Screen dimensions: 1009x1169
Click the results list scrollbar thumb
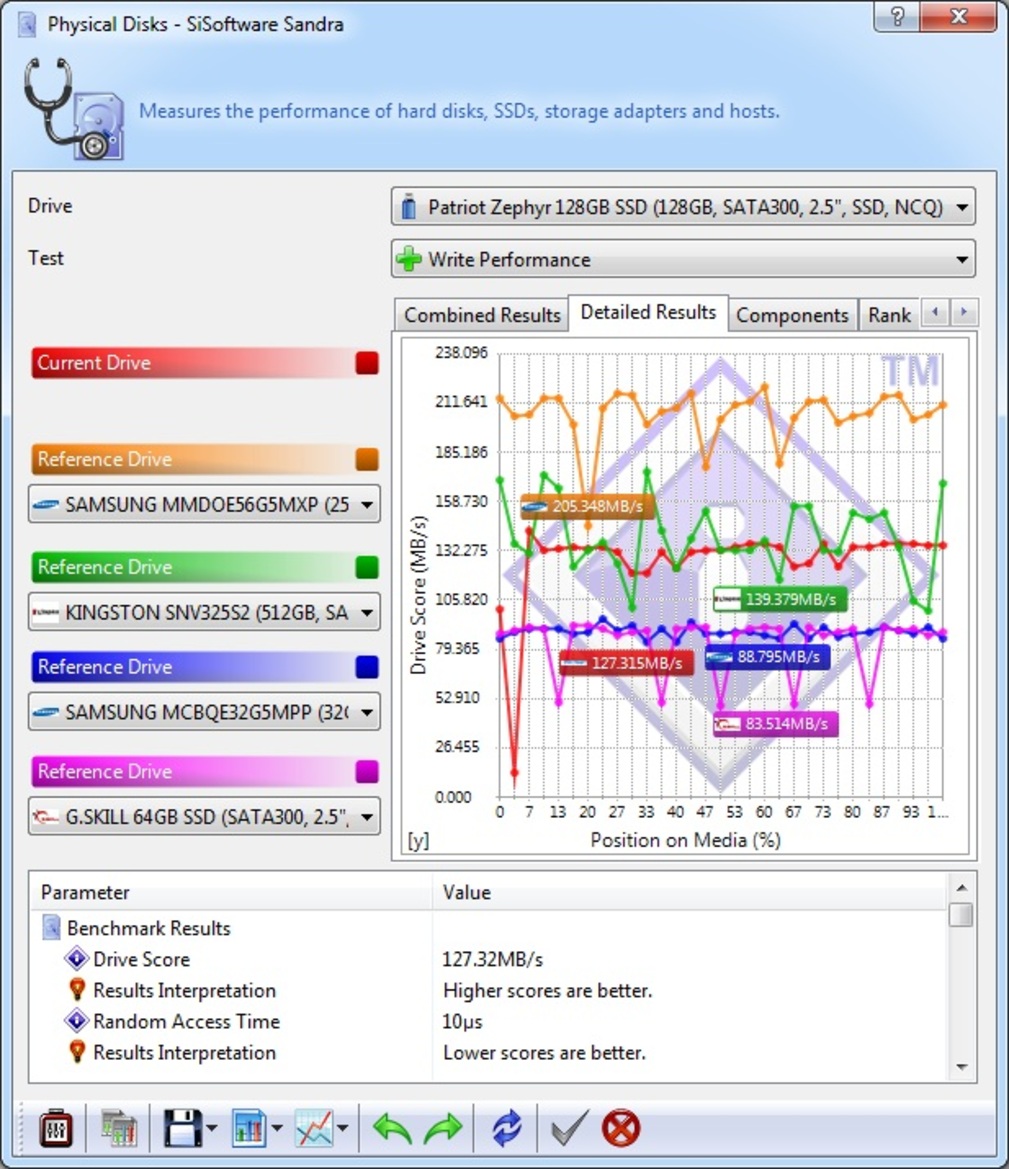(961, 914)
